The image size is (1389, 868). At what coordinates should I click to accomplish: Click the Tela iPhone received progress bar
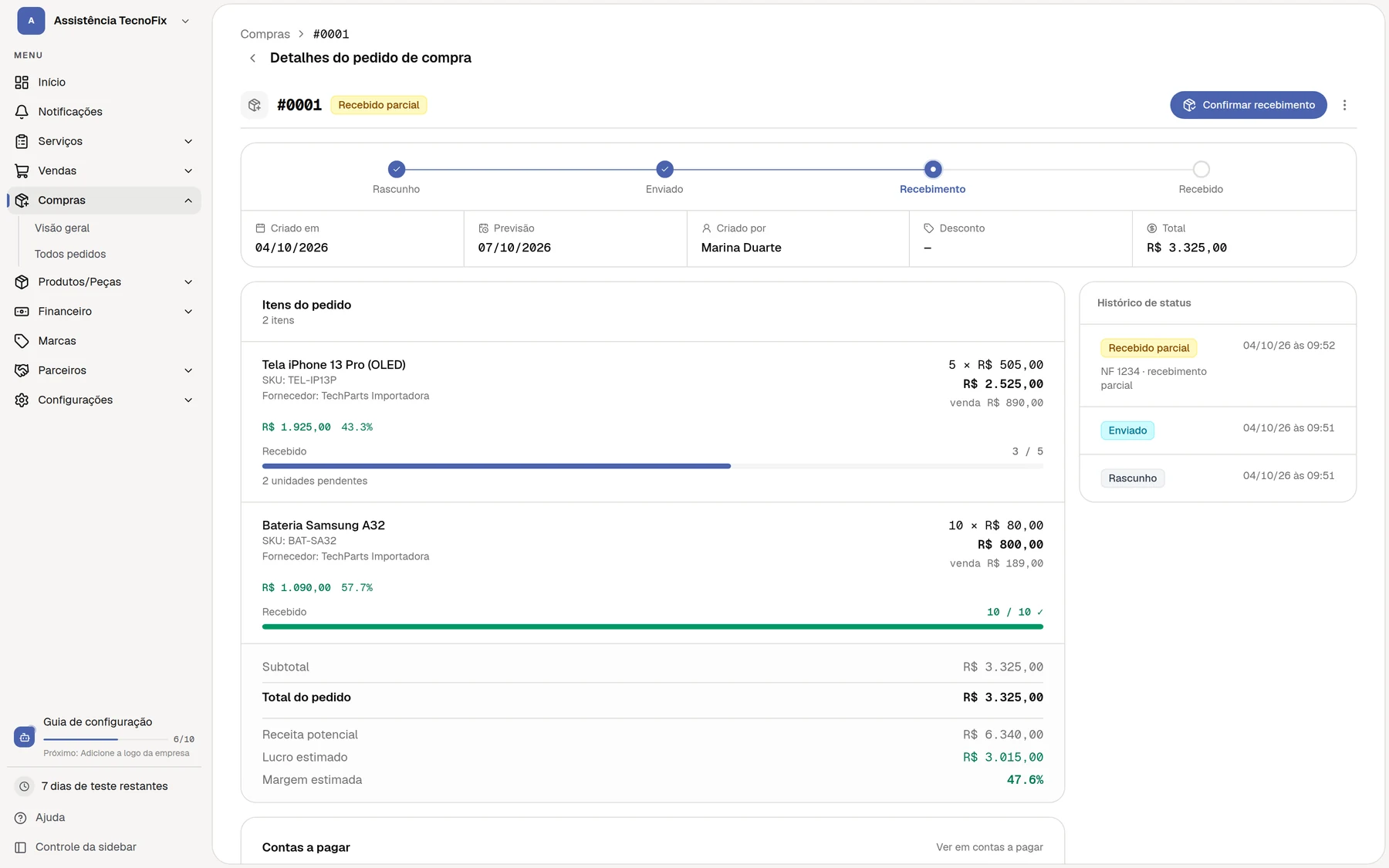point(652,466)
